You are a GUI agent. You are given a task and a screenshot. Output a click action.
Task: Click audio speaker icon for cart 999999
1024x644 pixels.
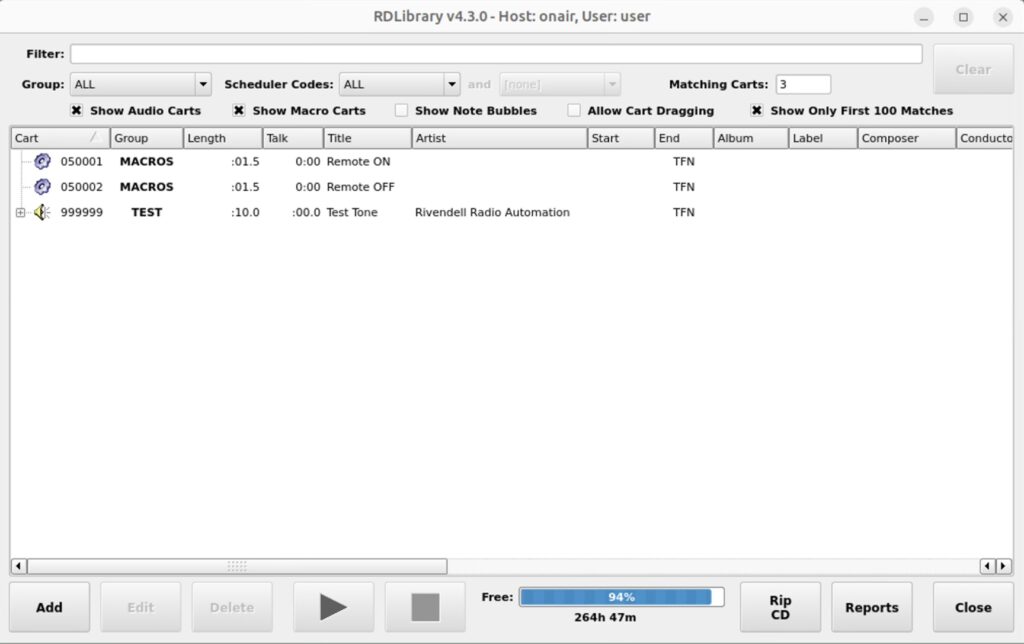42,212
